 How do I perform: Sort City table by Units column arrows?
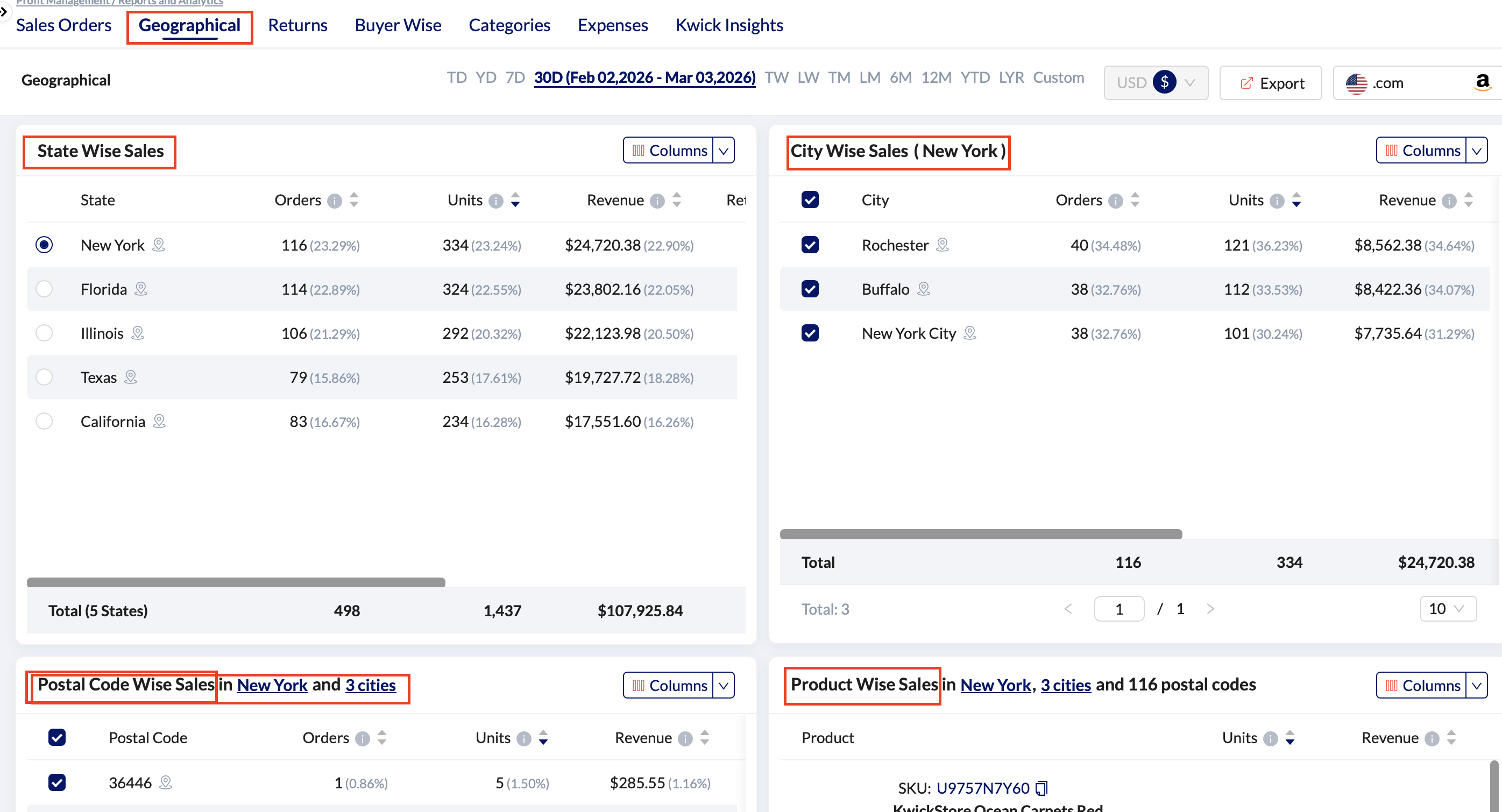[1296, 200]
